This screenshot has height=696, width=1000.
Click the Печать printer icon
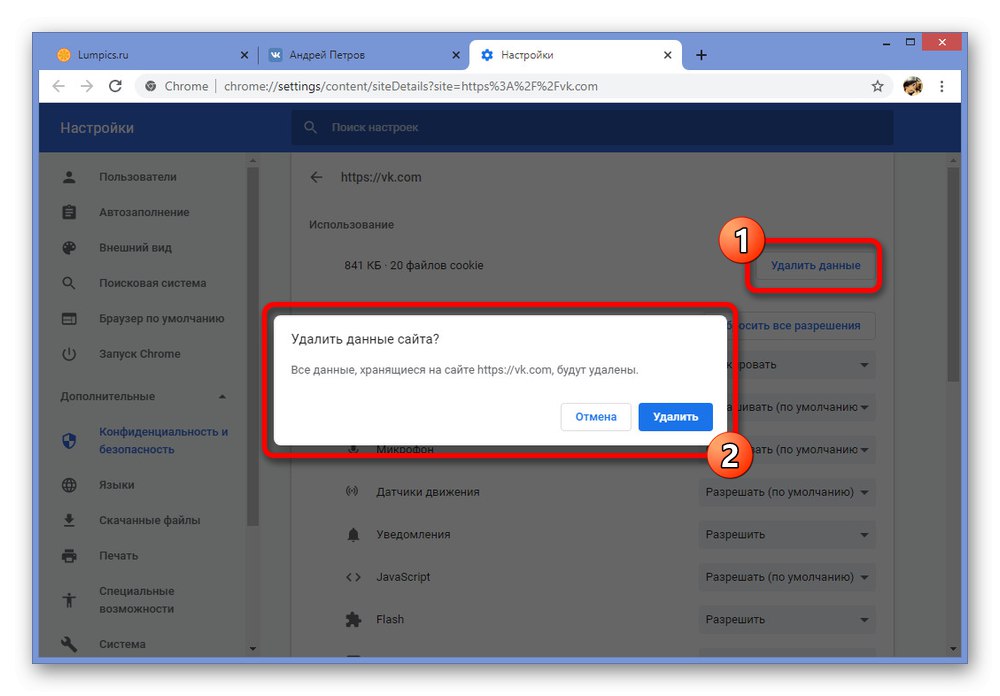69,556
